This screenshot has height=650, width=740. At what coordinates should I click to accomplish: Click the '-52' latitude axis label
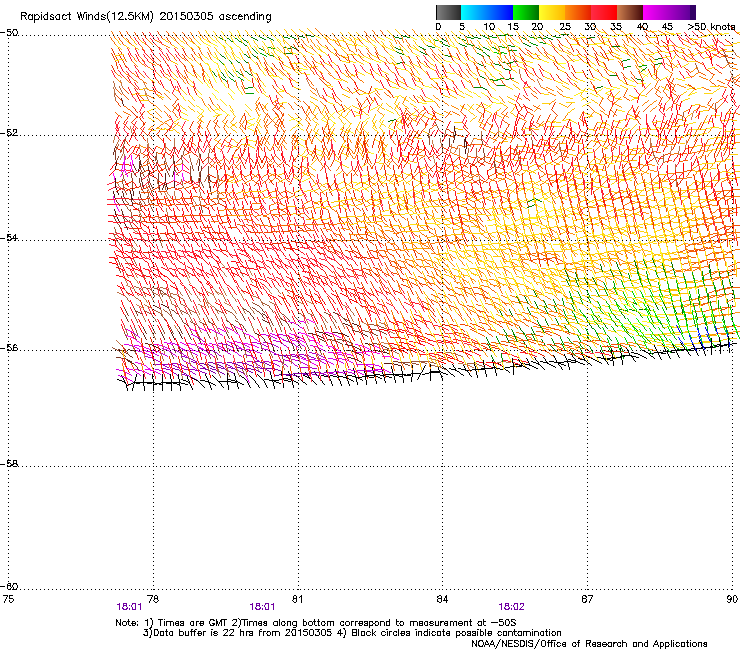9,133
